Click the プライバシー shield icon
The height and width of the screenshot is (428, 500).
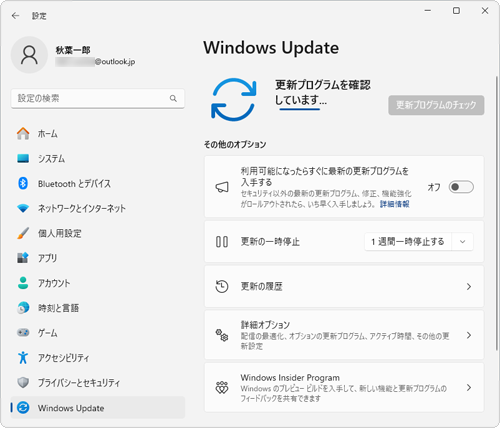click(x=23, y=382)
